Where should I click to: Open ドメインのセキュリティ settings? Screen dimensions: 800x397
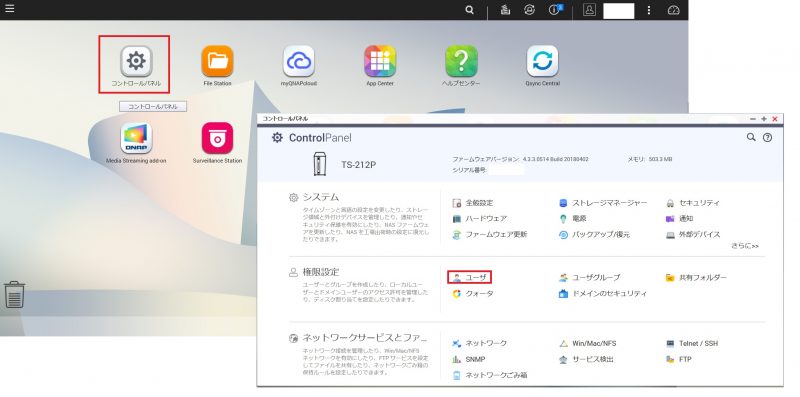point(603,293)
